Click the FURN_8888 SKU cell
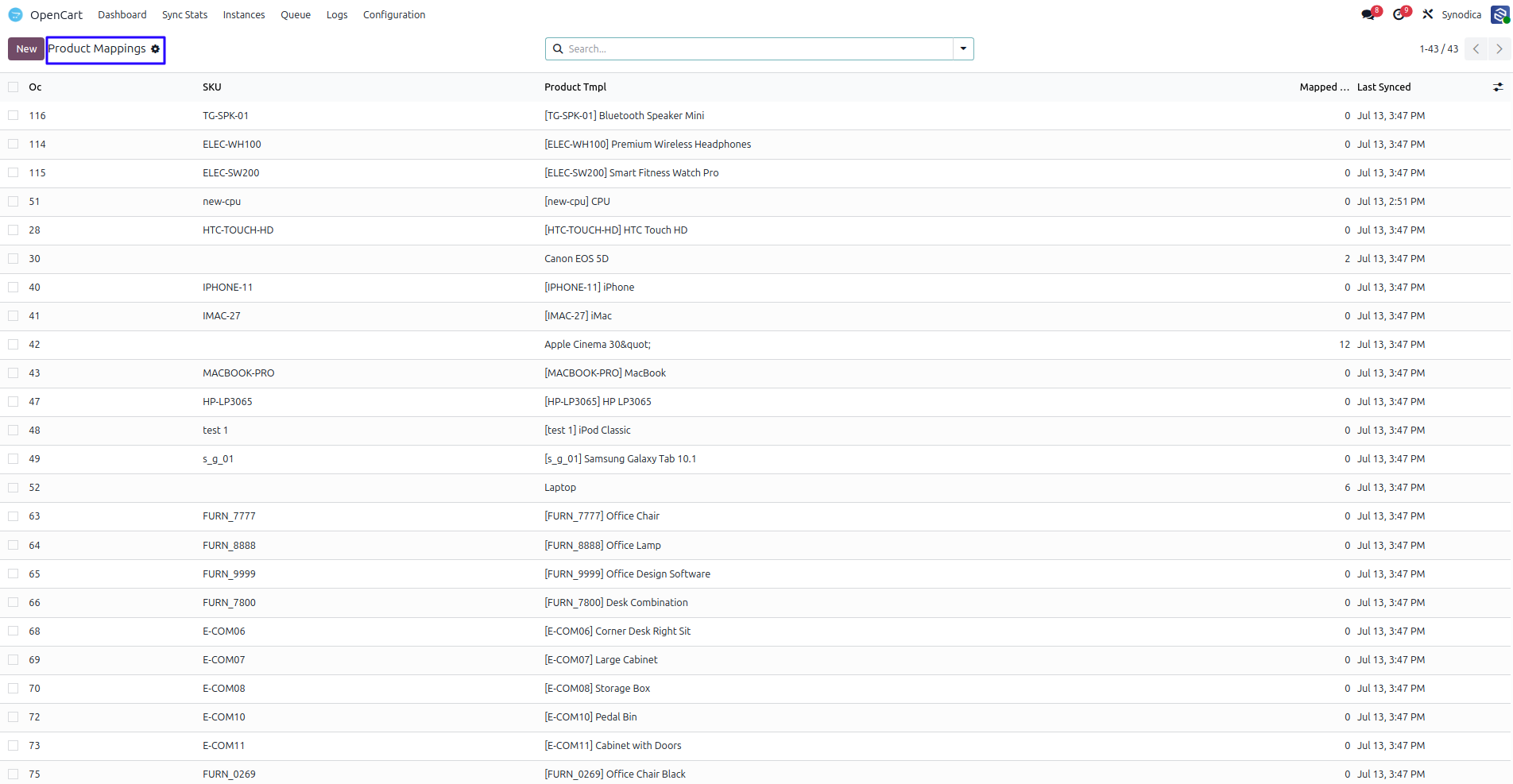This screenshot has width=1513, height=784. [229, 546]
